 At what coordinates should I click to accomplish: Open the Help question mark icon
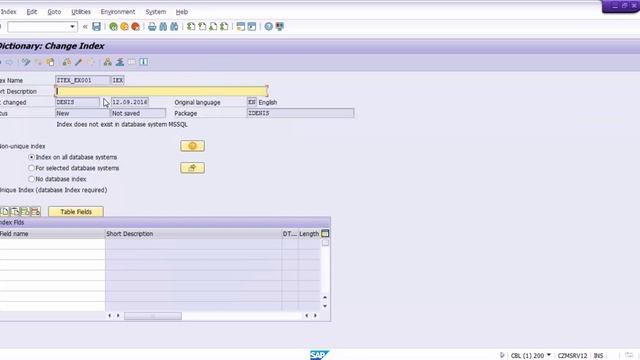[x=269, y=27]
